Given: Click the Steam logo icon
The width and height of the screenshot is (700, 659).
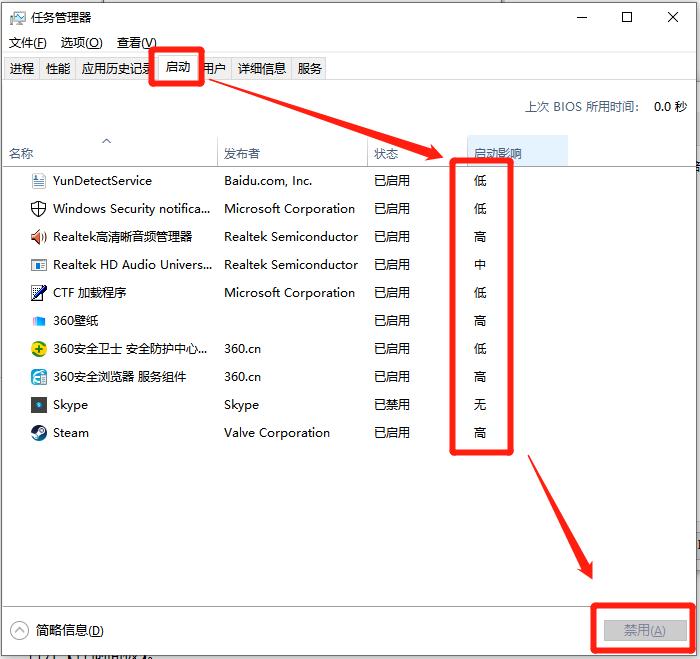Looking at the screenshot, I should pos(38,433).
